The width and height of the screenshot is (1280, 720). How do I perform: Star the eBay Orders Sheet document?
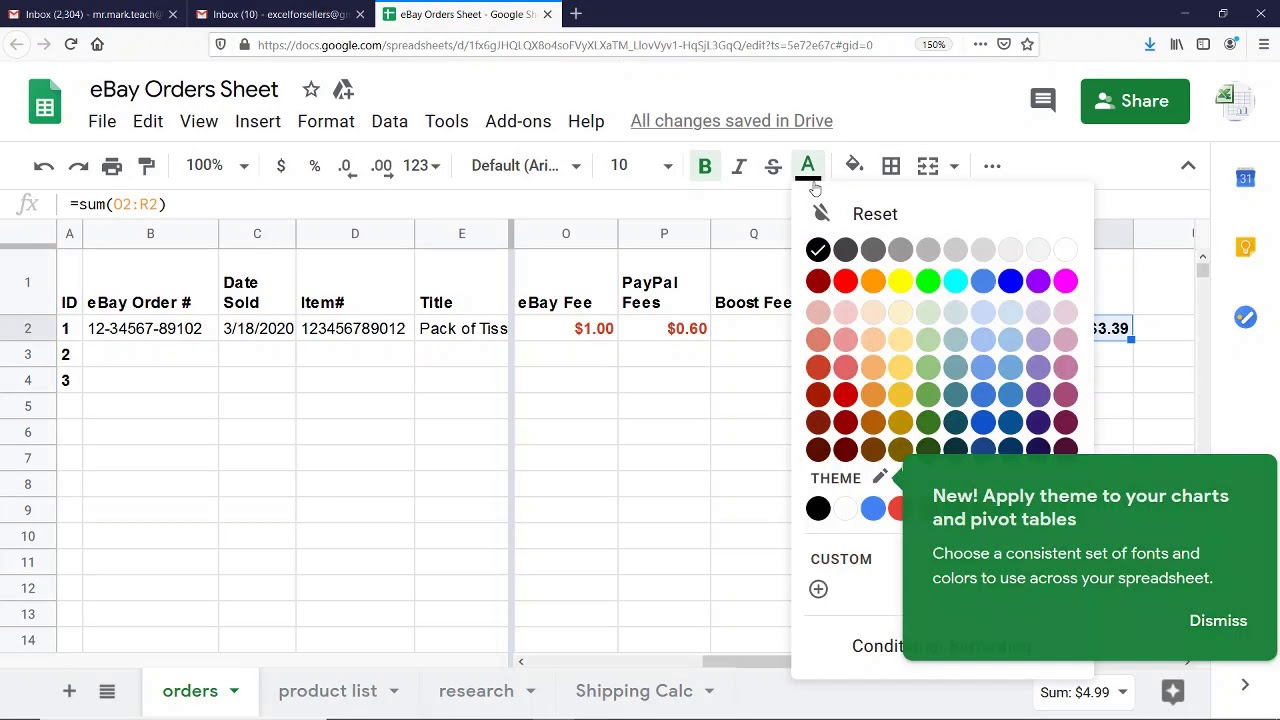point(311,90)
